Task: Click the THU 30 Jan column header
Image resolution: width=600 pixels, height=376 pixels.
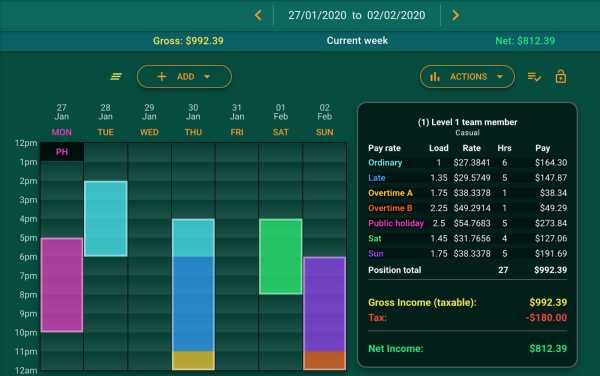Action: tap(193, 120)
